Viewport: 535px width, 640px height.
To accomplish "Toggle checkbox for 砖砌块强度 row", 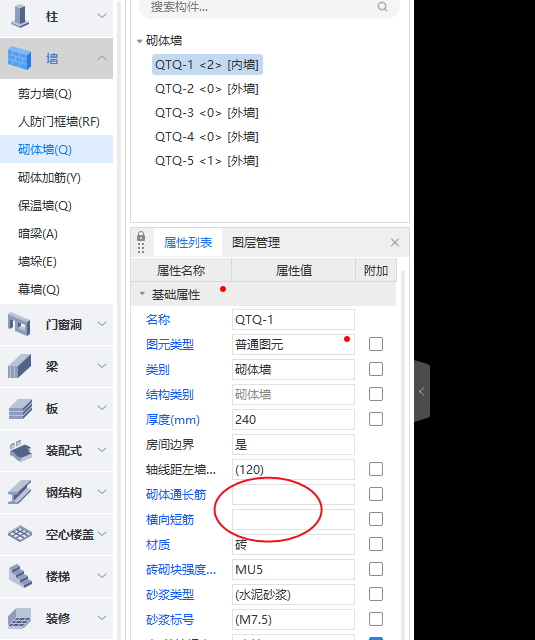I will tap(376, 569).
